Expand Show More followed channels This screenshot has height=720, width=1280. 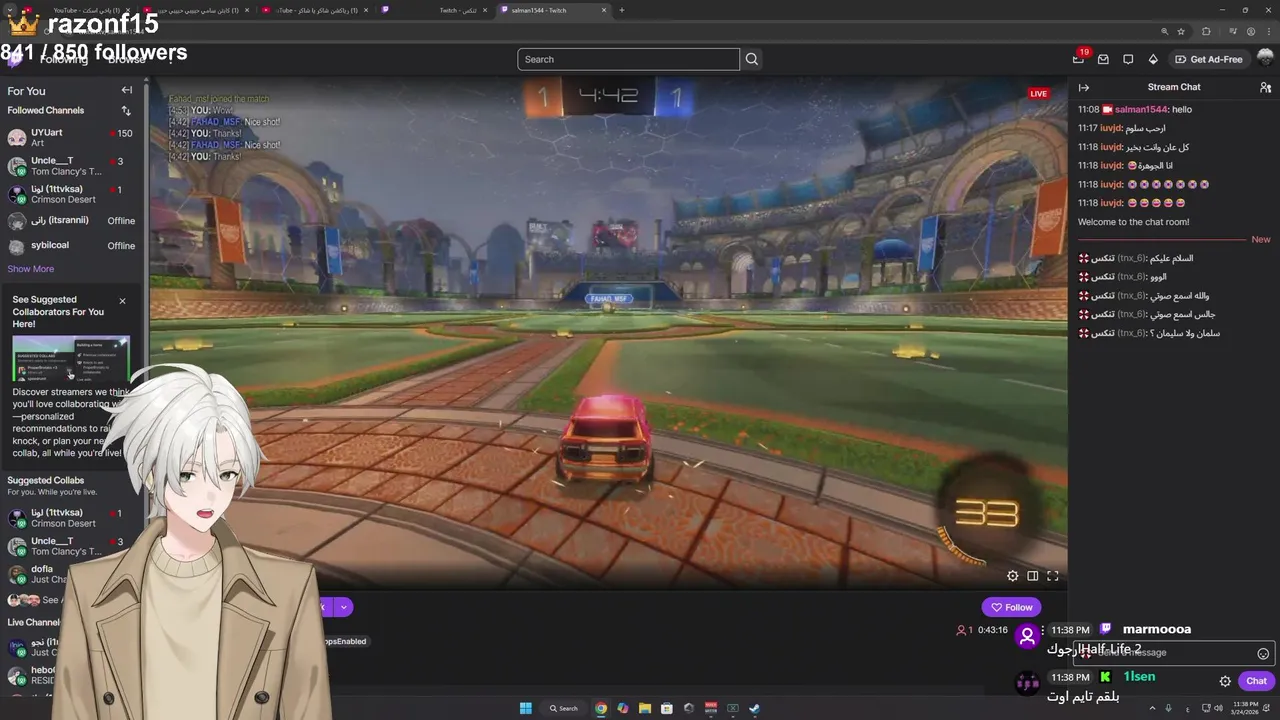tap(31, 268)
